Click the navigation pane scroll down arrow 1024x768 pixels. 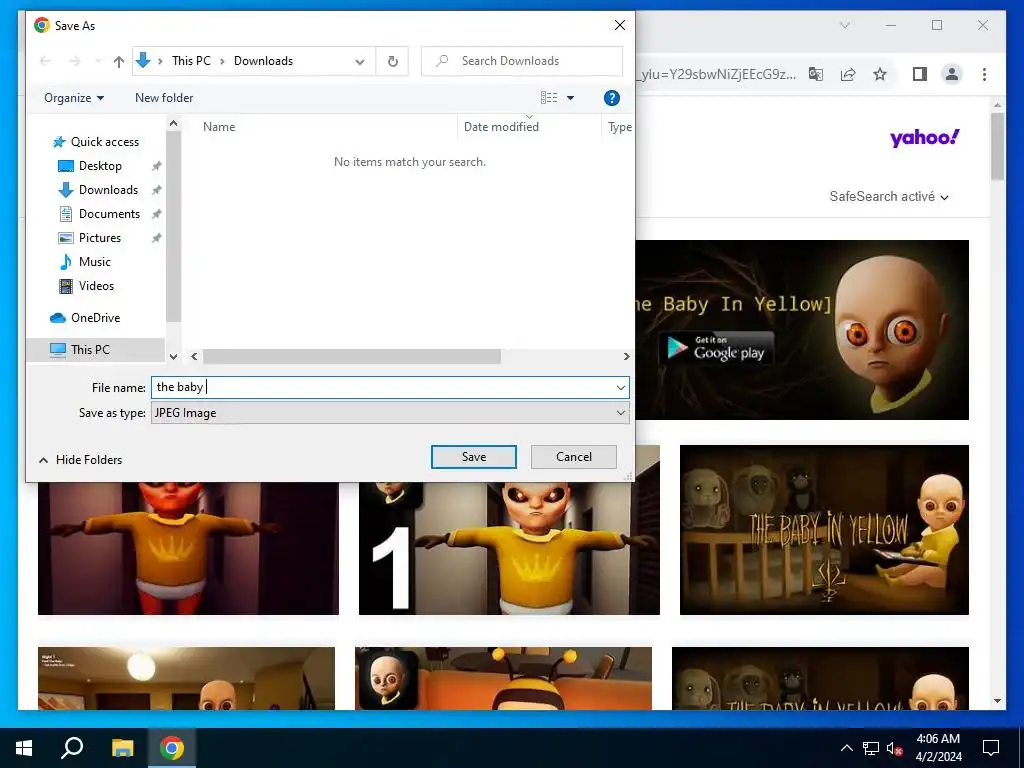(173, 357)
